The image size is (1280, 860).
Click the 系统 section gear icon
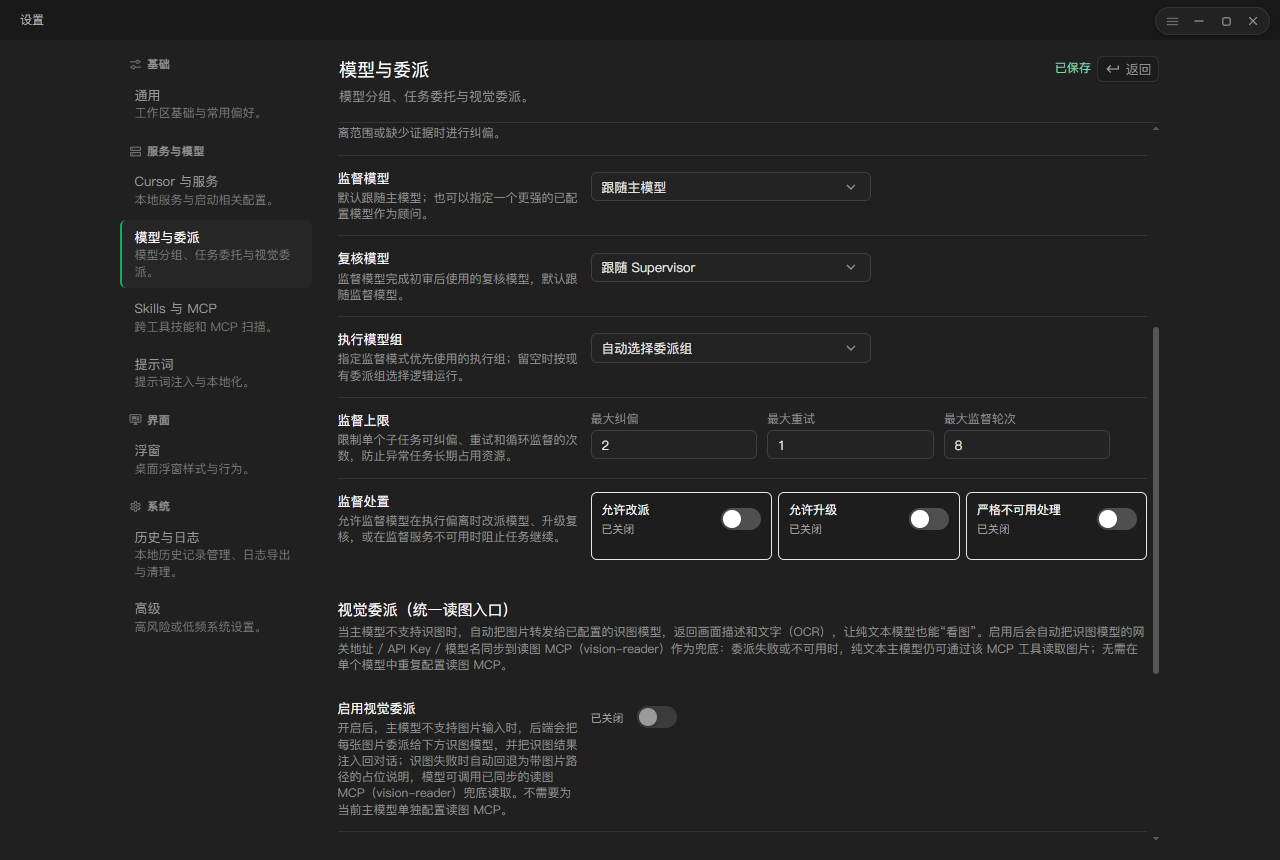tap(135, 506)
